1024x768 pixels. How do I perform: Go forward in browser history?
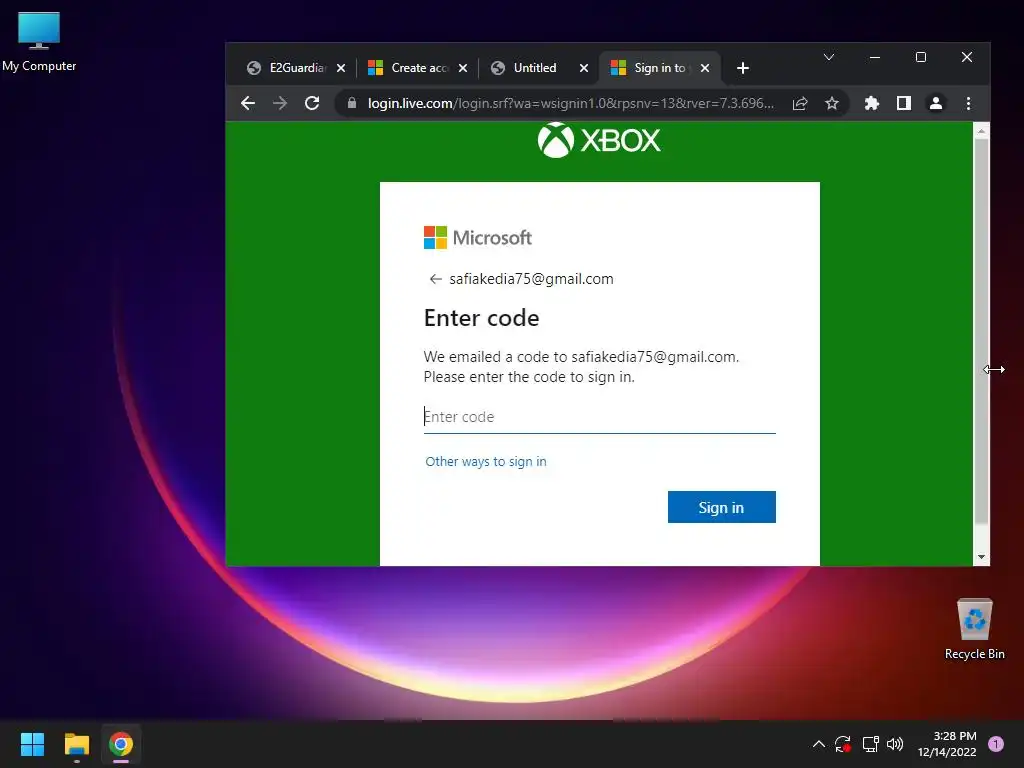(x=280, y=103)
